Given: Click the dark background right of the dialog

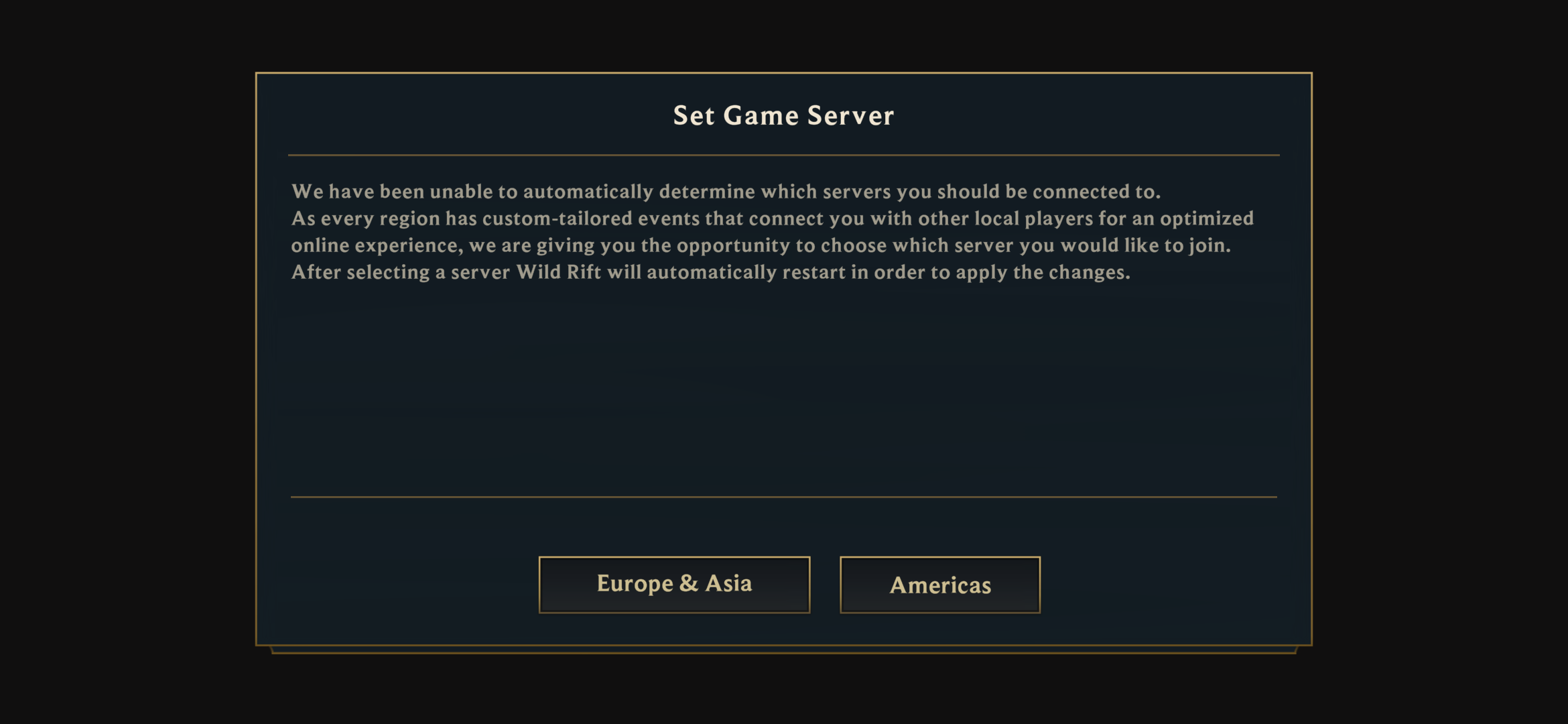Looking at the screenshot, I should point(1441,362).
